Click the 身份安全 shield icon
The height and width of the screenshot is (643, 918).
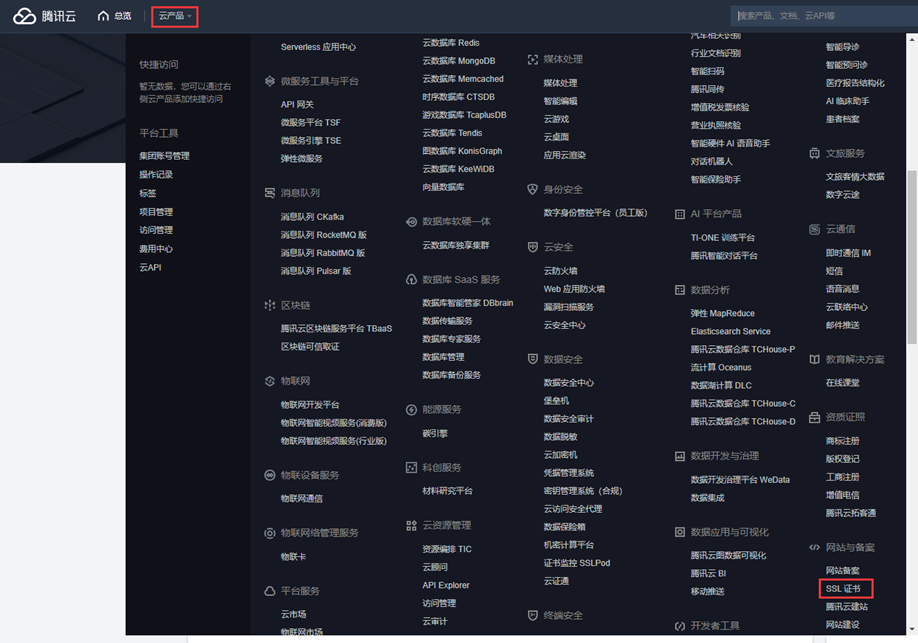pos(532,189)
